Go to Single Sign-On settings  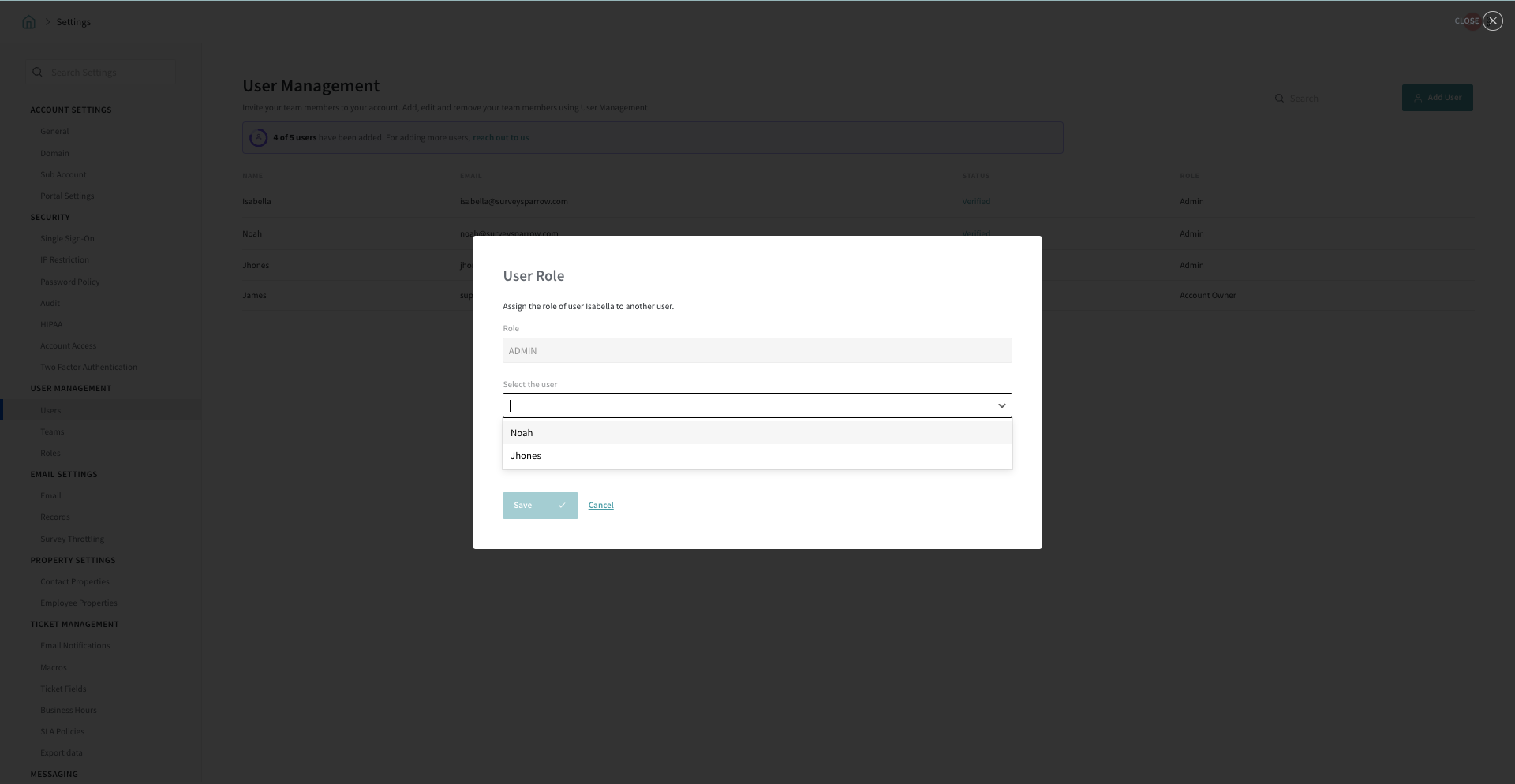[67, 238]
